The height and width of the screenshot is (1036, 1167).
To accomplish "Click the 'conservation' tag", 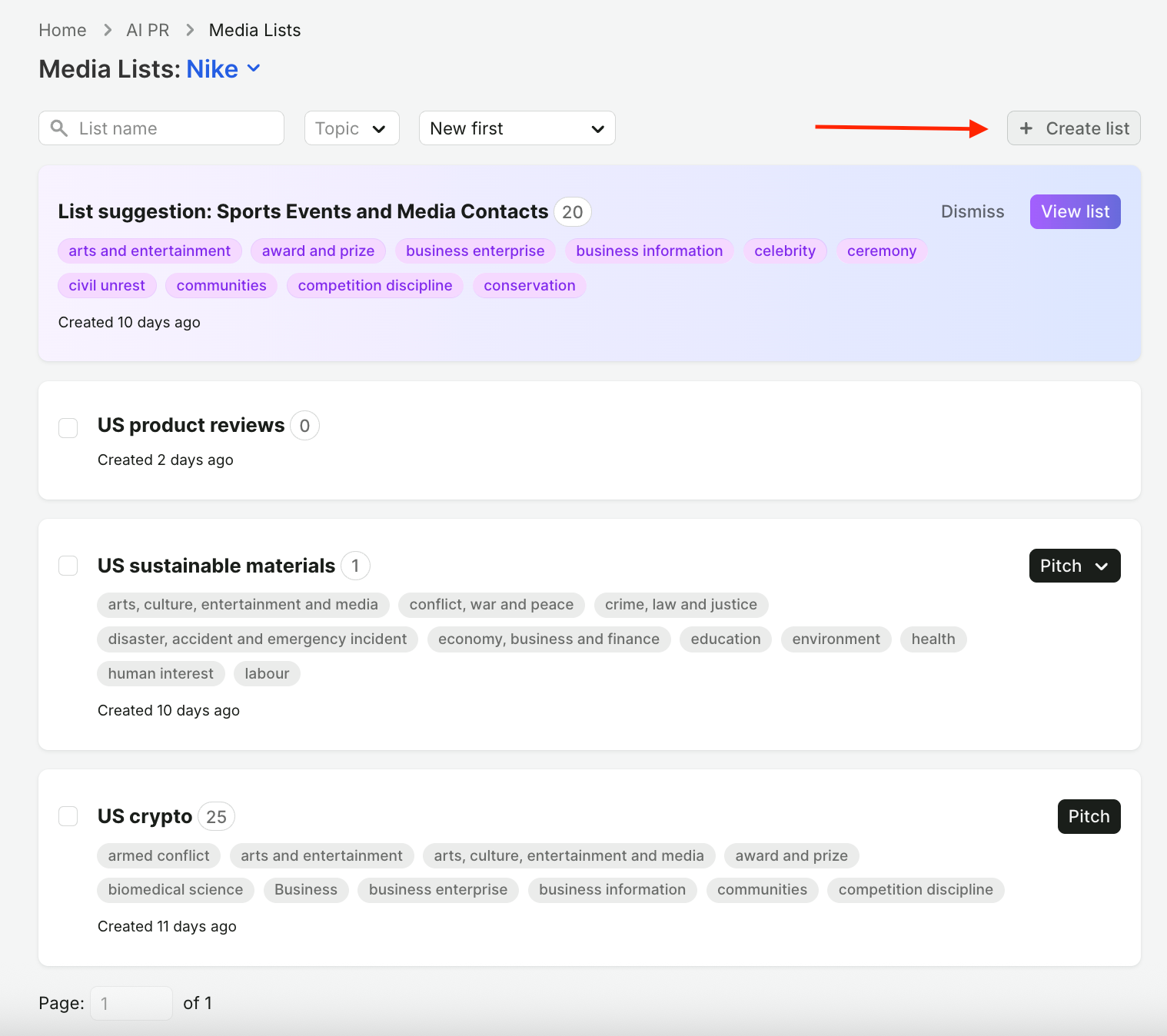I will pos(530,285).
